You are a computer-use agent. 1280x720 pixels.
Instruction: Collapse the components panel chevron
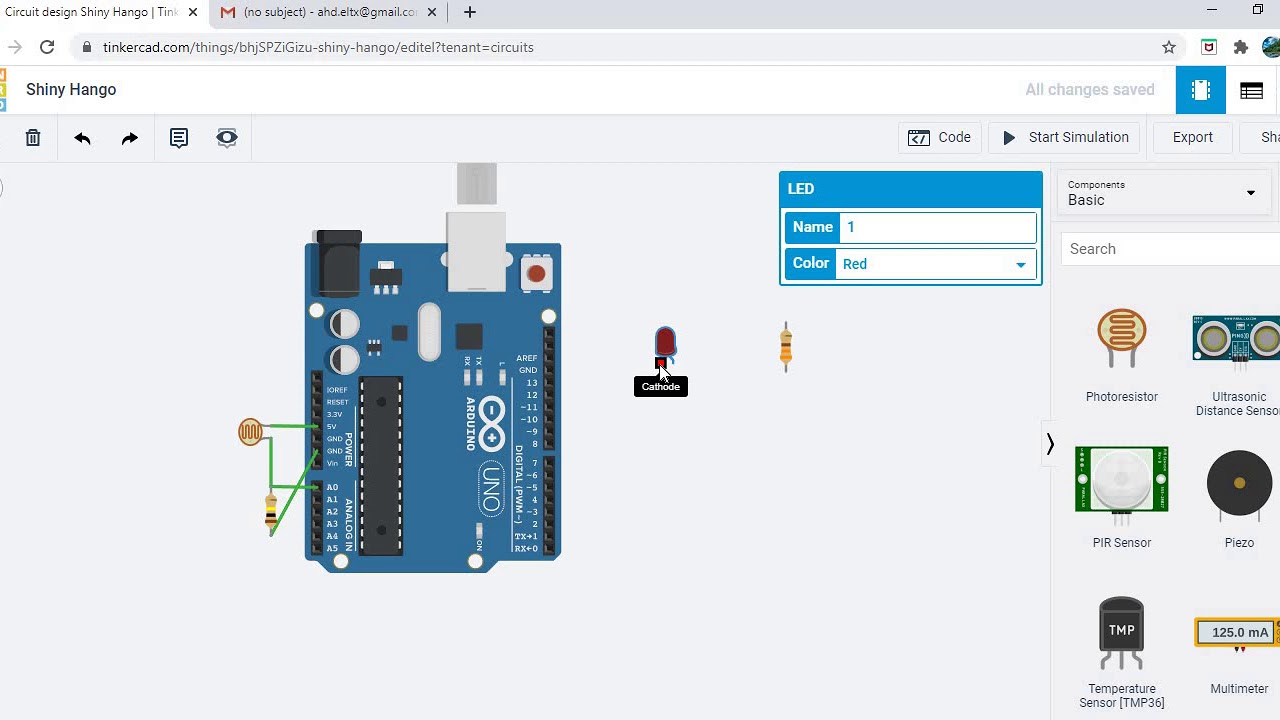(x=1050, y=444)
